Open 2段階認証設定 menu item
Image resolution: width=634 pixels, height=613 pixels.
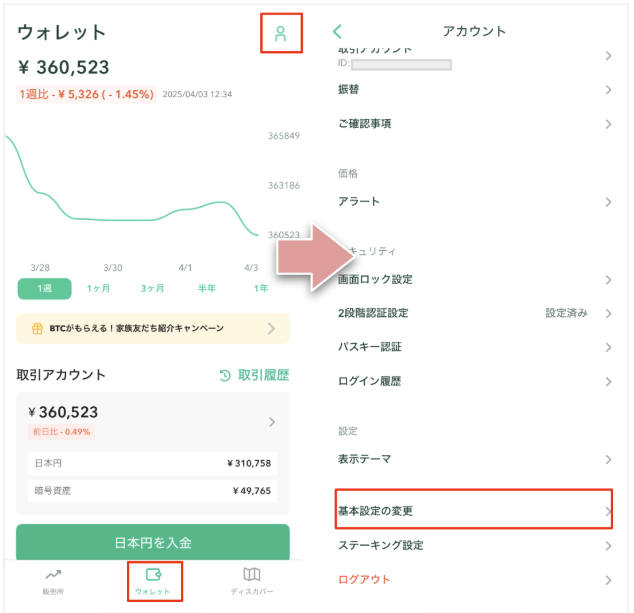click(472, 313)
